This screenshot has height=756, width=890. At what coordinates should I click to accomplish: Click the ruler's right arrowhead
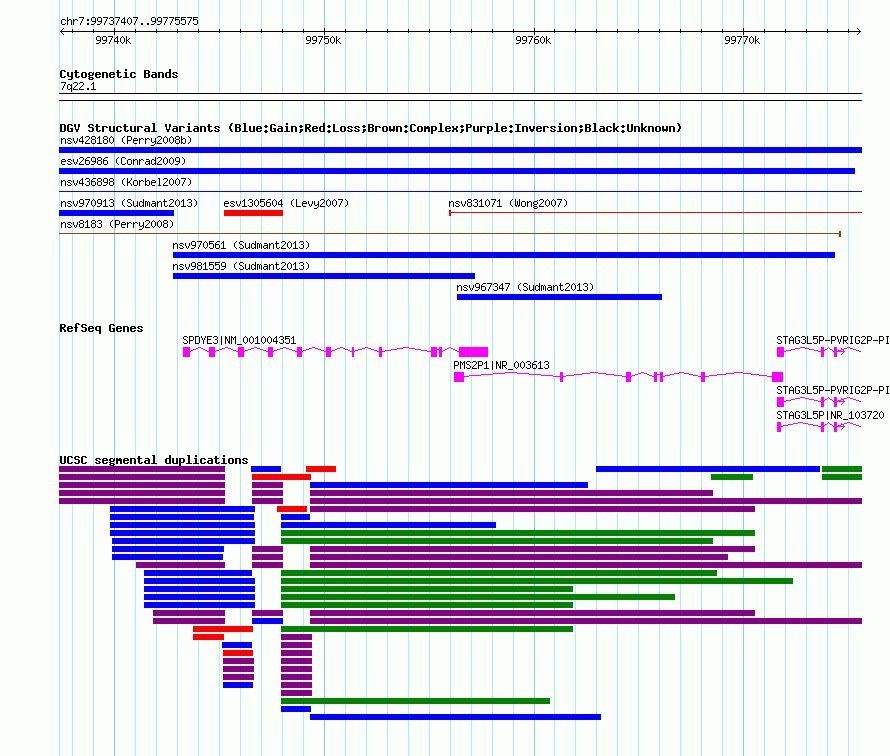coord(858,31)
